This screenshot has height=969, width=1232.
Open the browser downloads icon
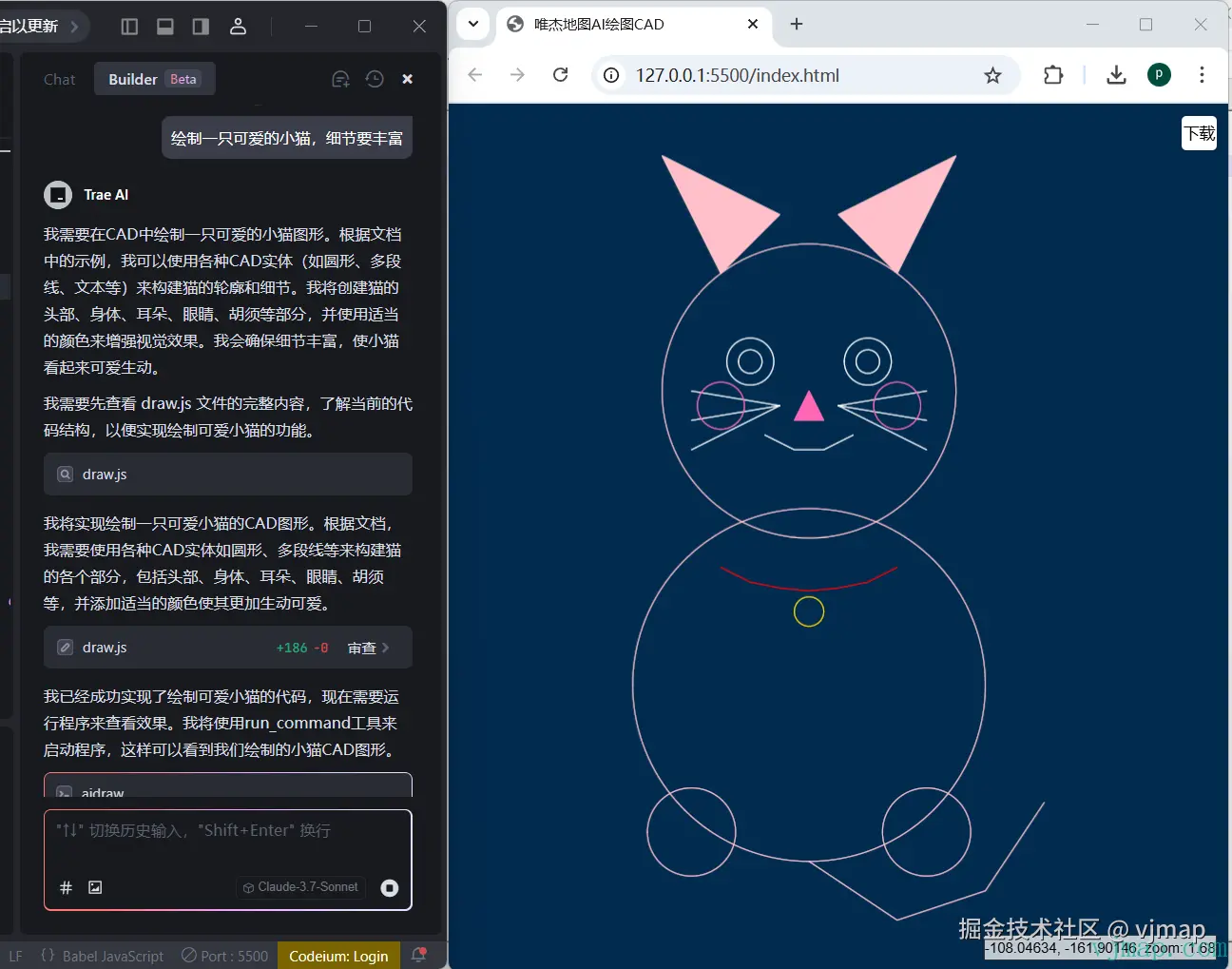(1116, 75)
